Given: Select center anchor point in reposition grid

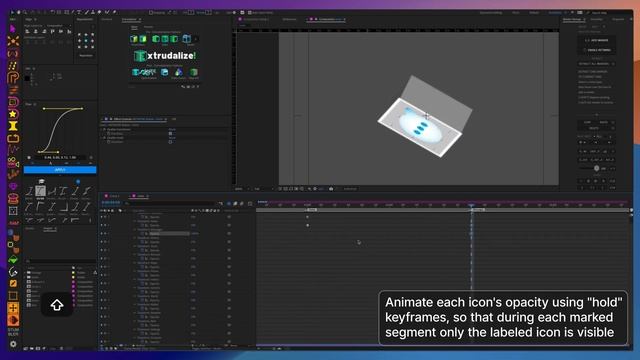Looking at the screenshot, I should 86,41.
